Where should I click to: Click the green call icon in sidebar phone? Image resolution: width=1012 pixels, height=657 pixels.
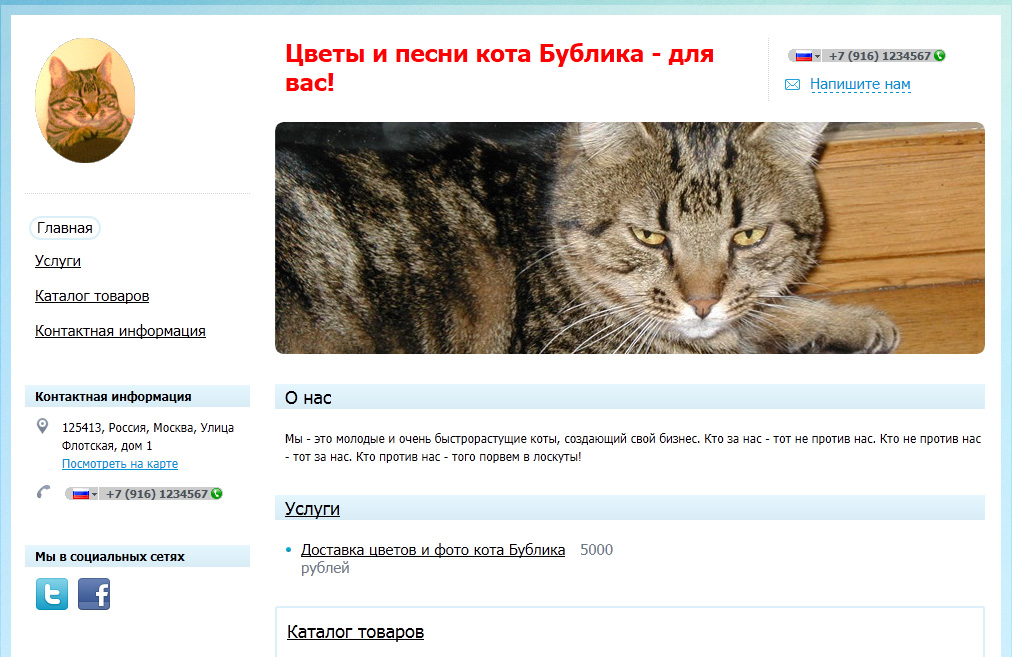pos(216,494)
